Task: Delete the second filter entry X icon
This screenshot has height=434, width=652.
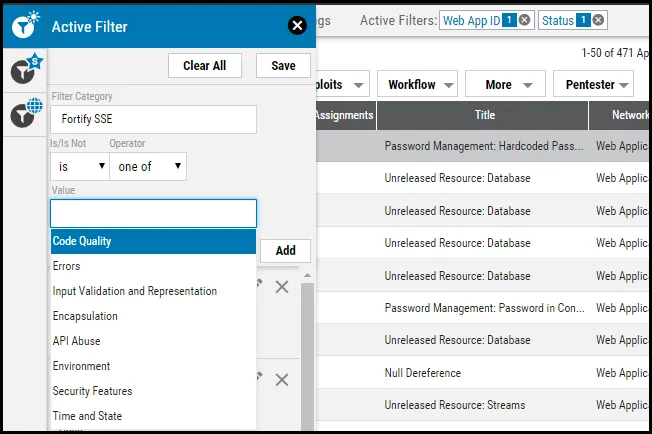Action: (x=282, y=380)
